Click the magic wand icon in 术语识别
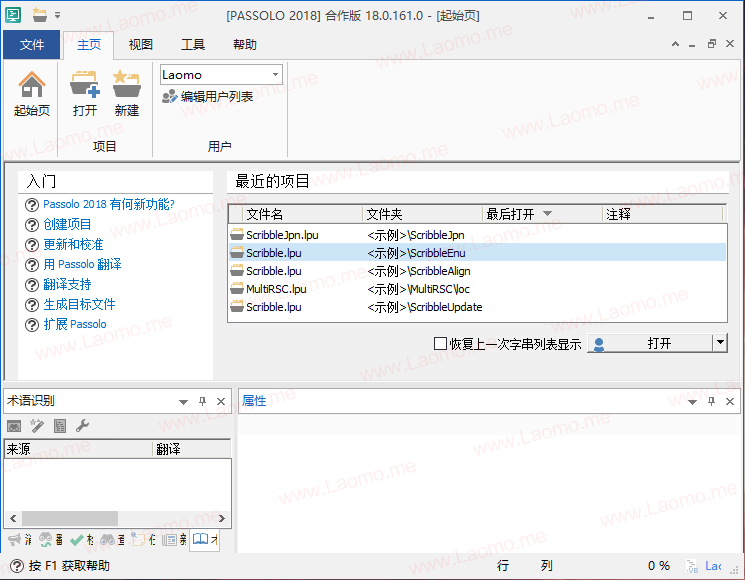The height and width of the screenshot is (580, 745). 37,426
